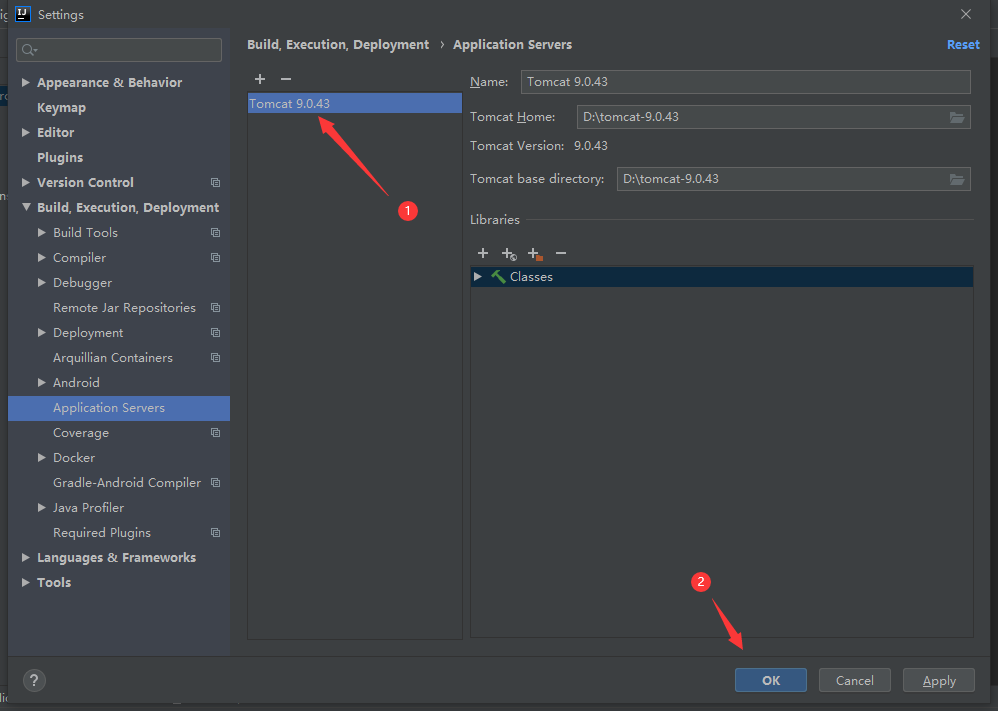
Task: Collapse Build, Execution, Deployment section
Action: tap(26, 207)
